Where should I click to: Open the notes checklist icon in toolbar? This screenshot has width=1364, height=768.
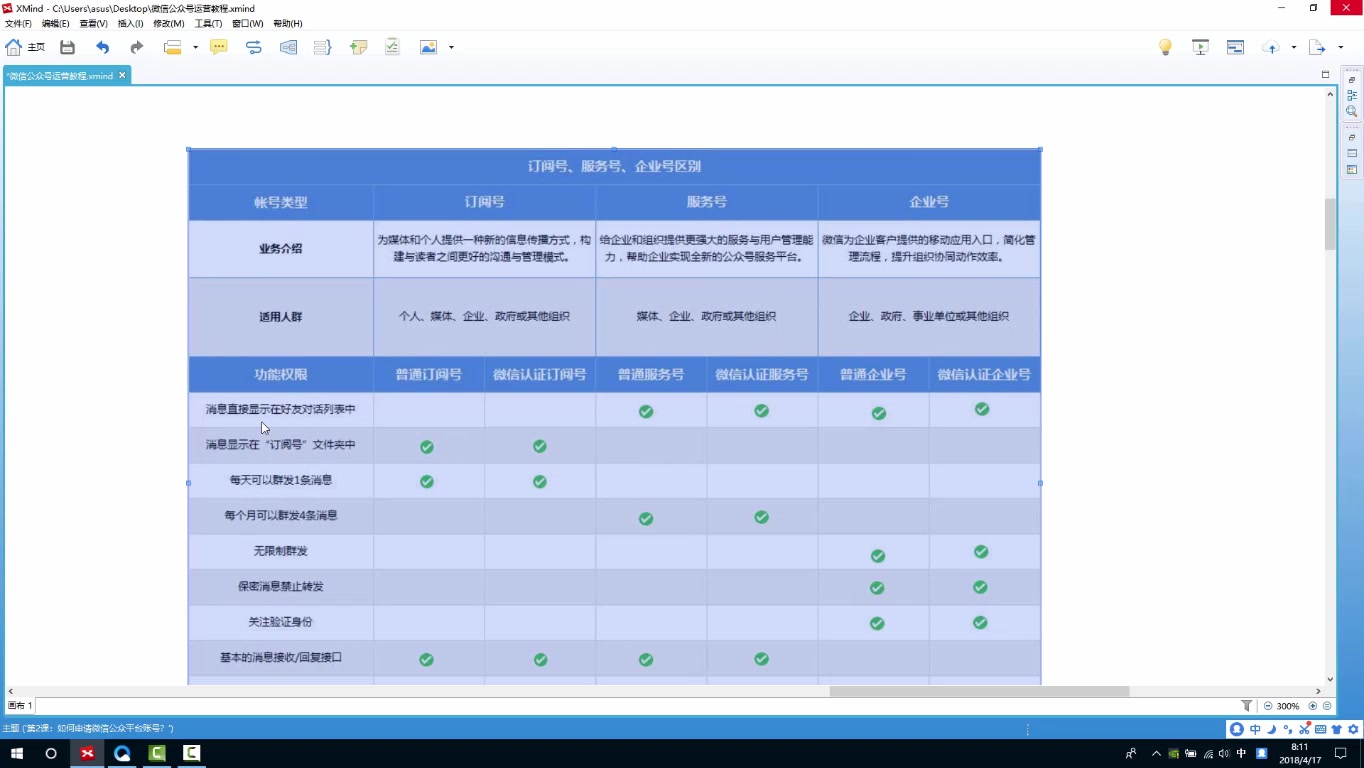point(392,47)
